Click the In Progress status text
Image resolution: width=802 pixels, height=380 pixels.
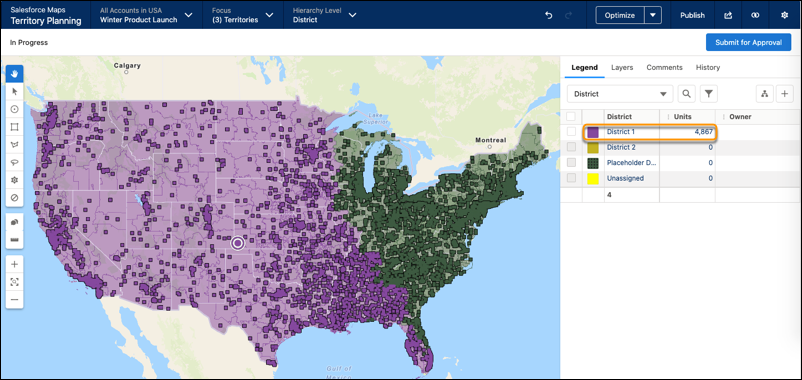coord(29,42)
